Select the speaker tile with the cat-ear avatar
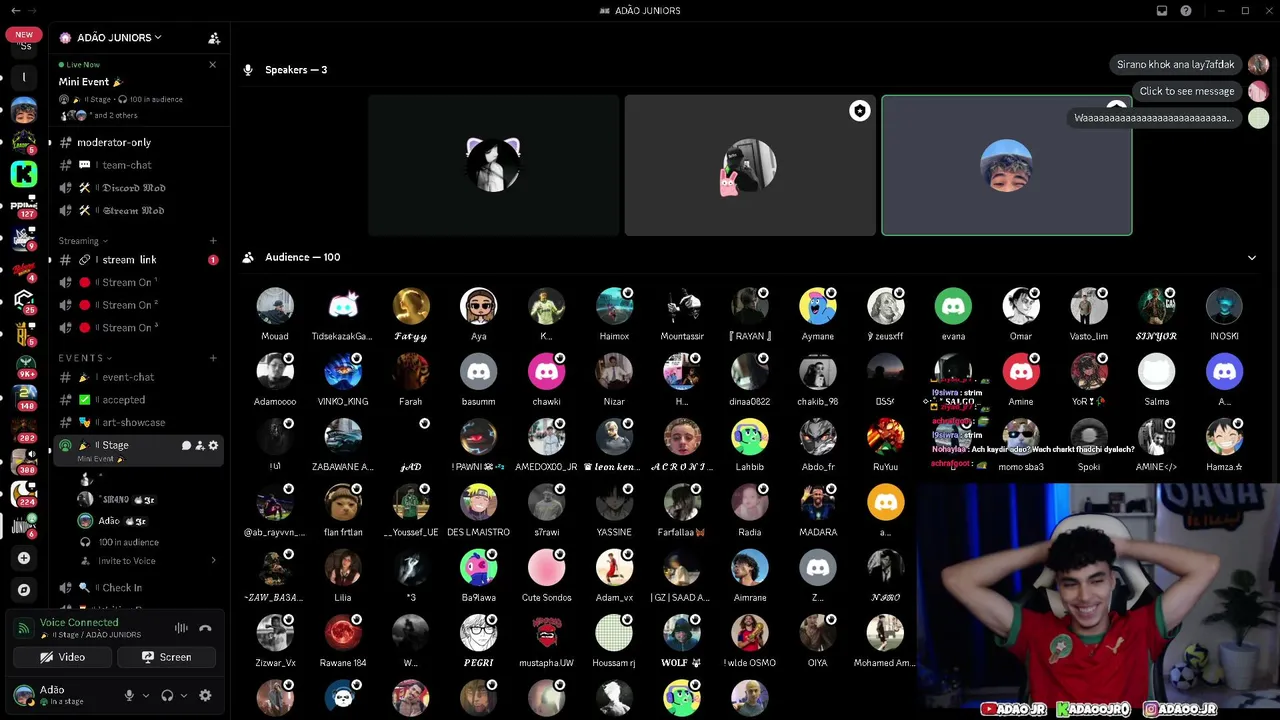 tap(493, 165)
